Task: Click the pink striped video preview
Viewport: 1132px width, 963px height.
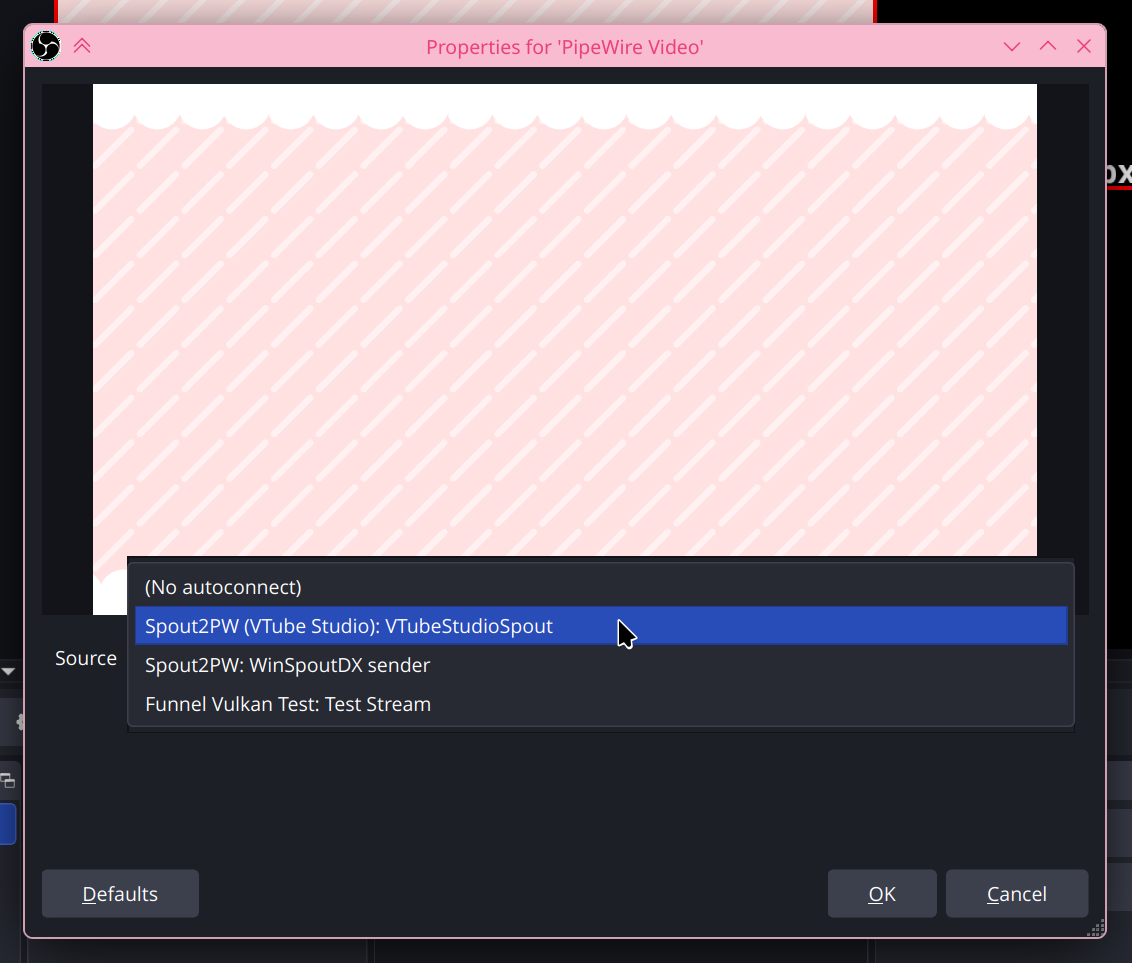Action: coord(565,320)
